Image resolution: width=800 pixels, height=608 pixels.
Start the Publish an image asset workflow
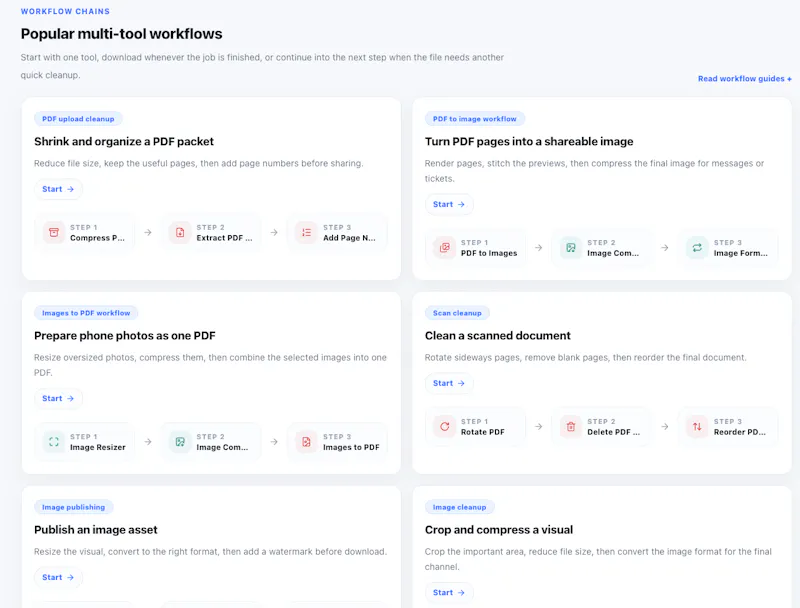[x=58, y=577]
